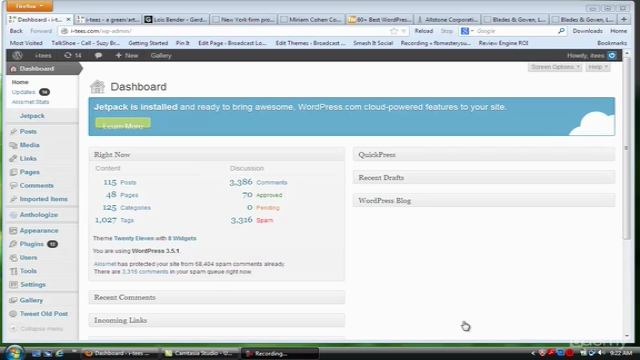The width and height of the screenshot is (640, 360).
Task: Open the 8 Widgets link
Action: click(x=182, y=238)
